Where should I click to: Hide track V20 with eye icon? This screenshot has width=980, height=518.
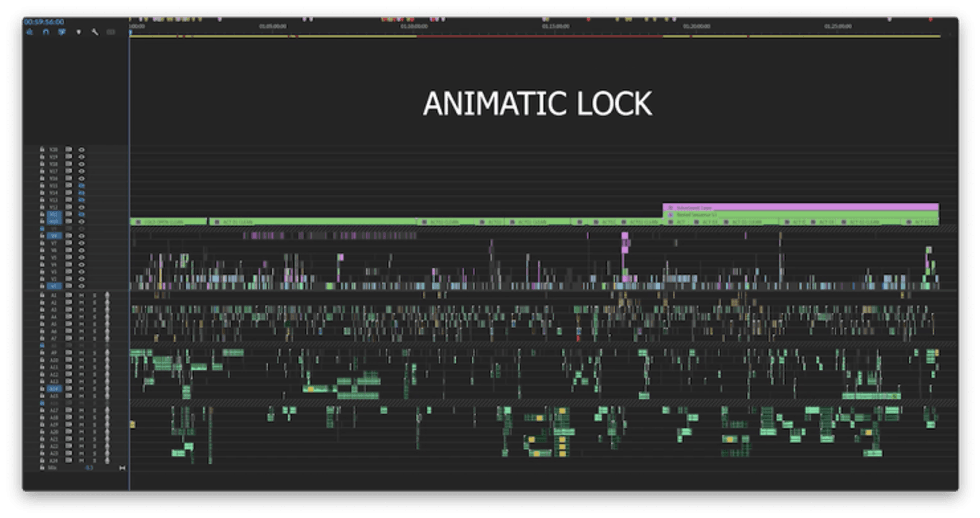81,149
